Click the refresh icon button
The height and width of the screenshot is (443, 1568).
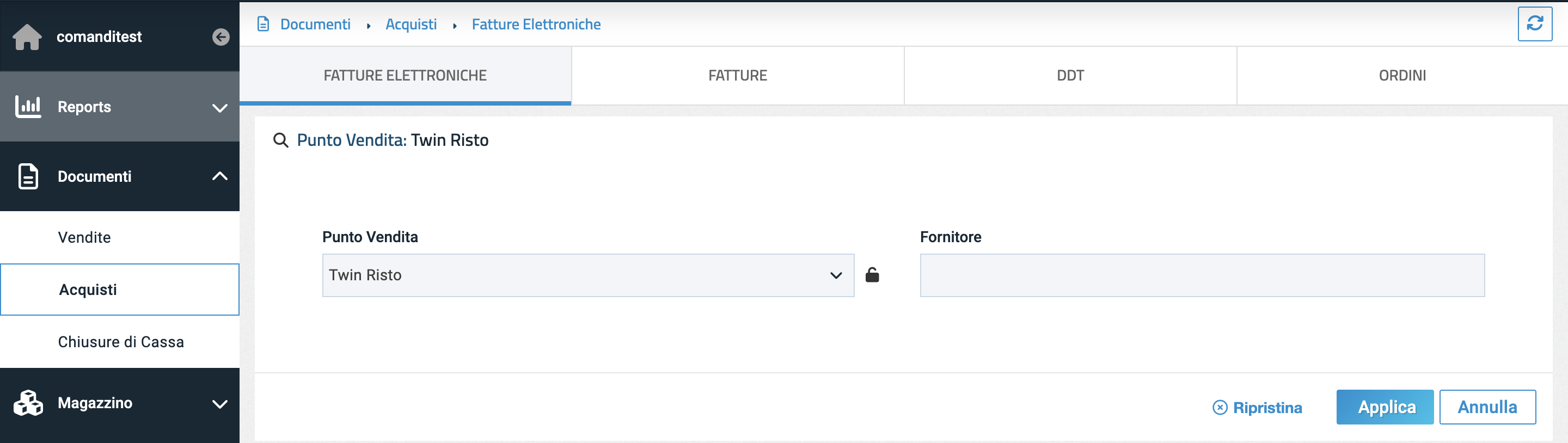click(1535, 24)
